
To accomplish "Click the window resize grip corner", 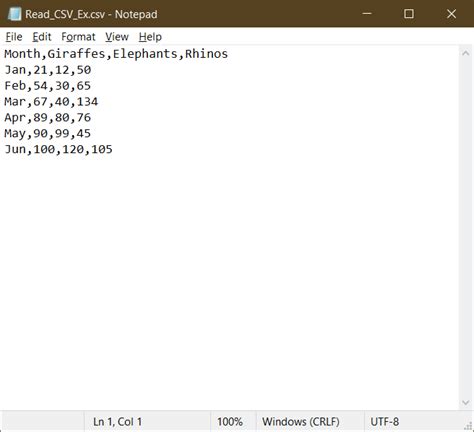I will tap(469, 426).
